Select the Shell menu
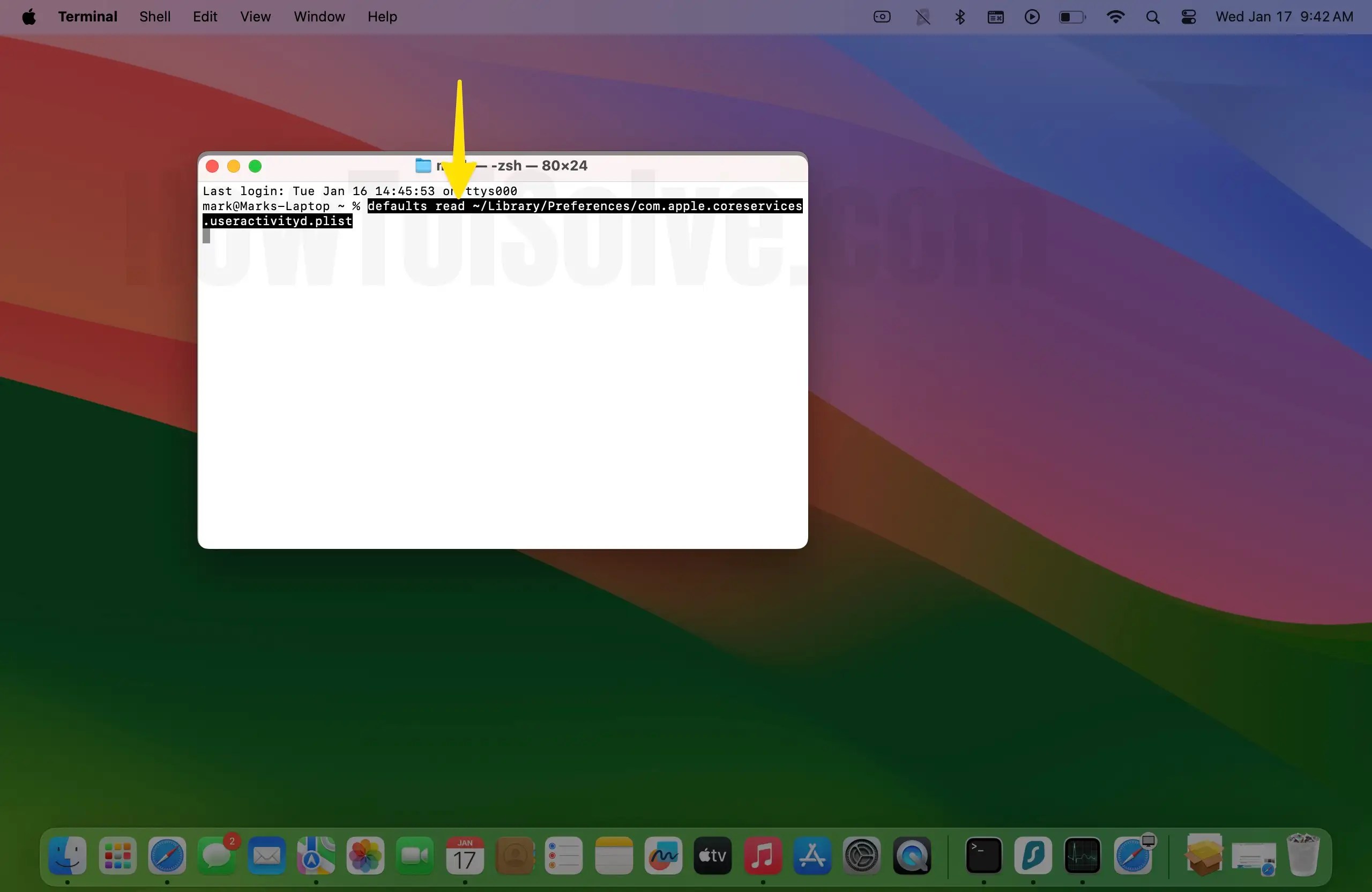This screenshot has width=1372, height=892. click(154, 16)
